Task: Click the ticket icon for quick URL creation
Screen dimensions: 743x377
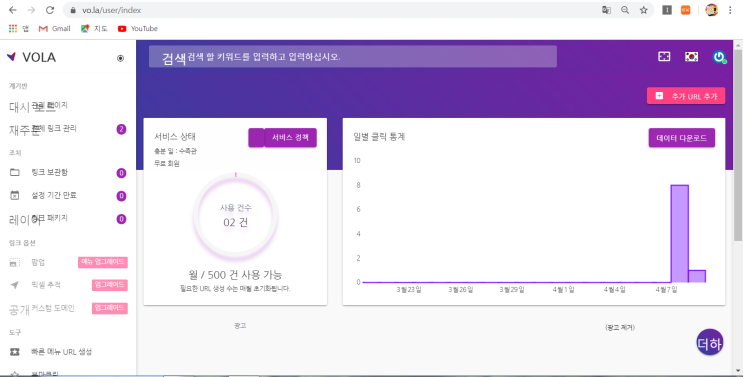Action: click(x=15, y=352)
